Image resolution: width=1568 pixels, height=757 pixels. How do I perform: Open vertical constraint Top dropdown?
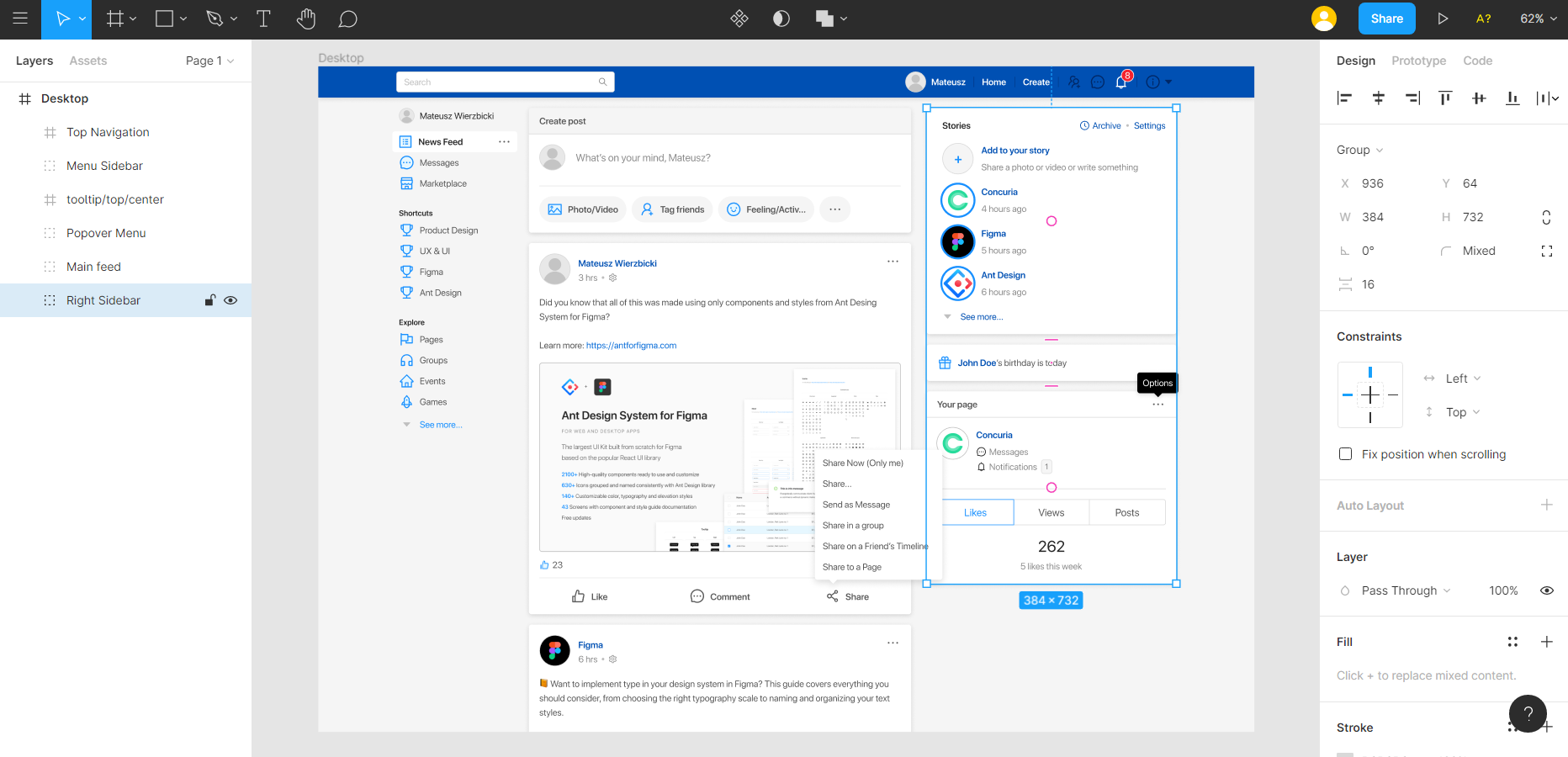coord(1463,412)
